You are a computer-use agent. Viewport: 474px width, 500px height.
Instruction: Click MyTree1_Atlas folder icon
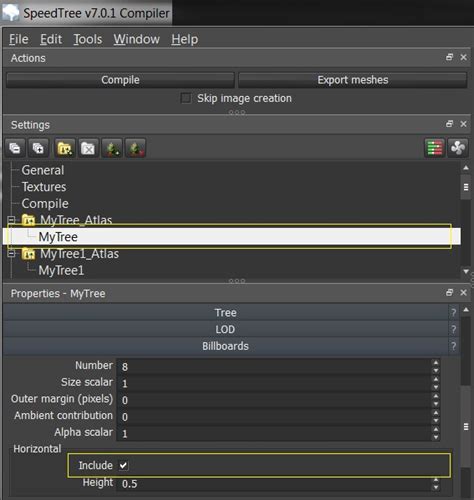click(29, 254)
